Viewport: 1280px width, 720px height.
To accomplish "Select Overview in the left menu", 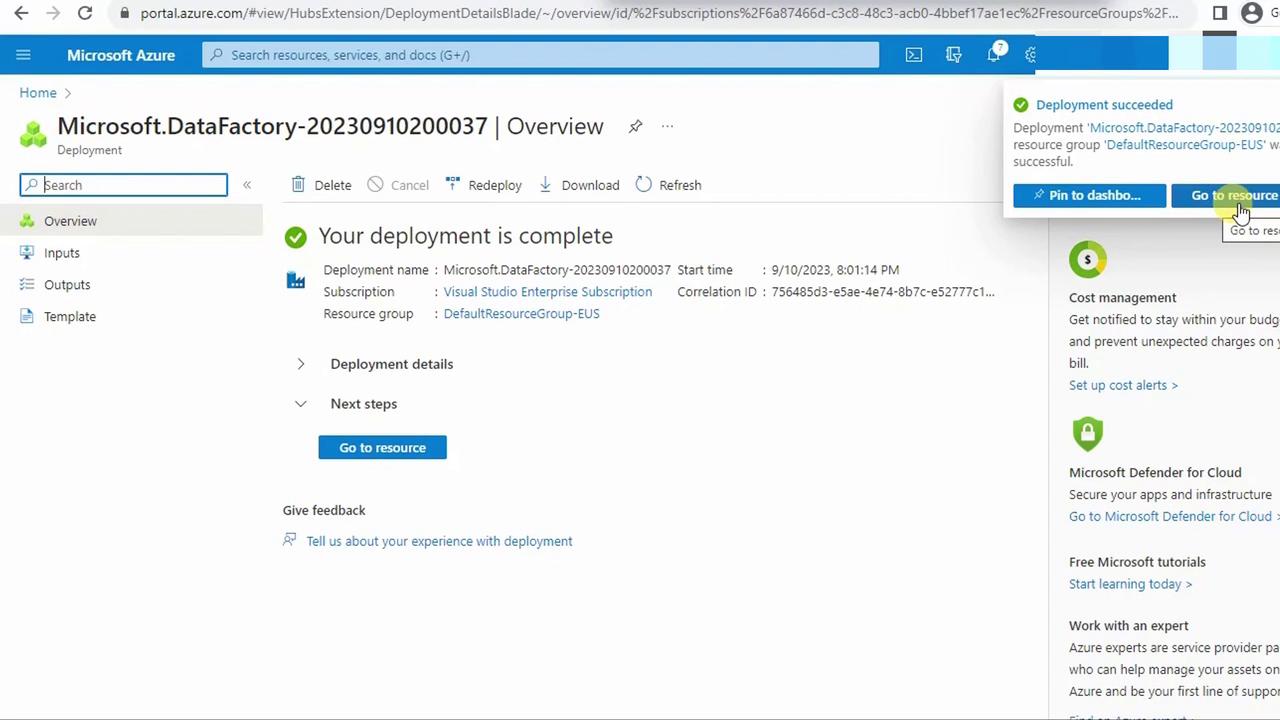I will 131,221.
